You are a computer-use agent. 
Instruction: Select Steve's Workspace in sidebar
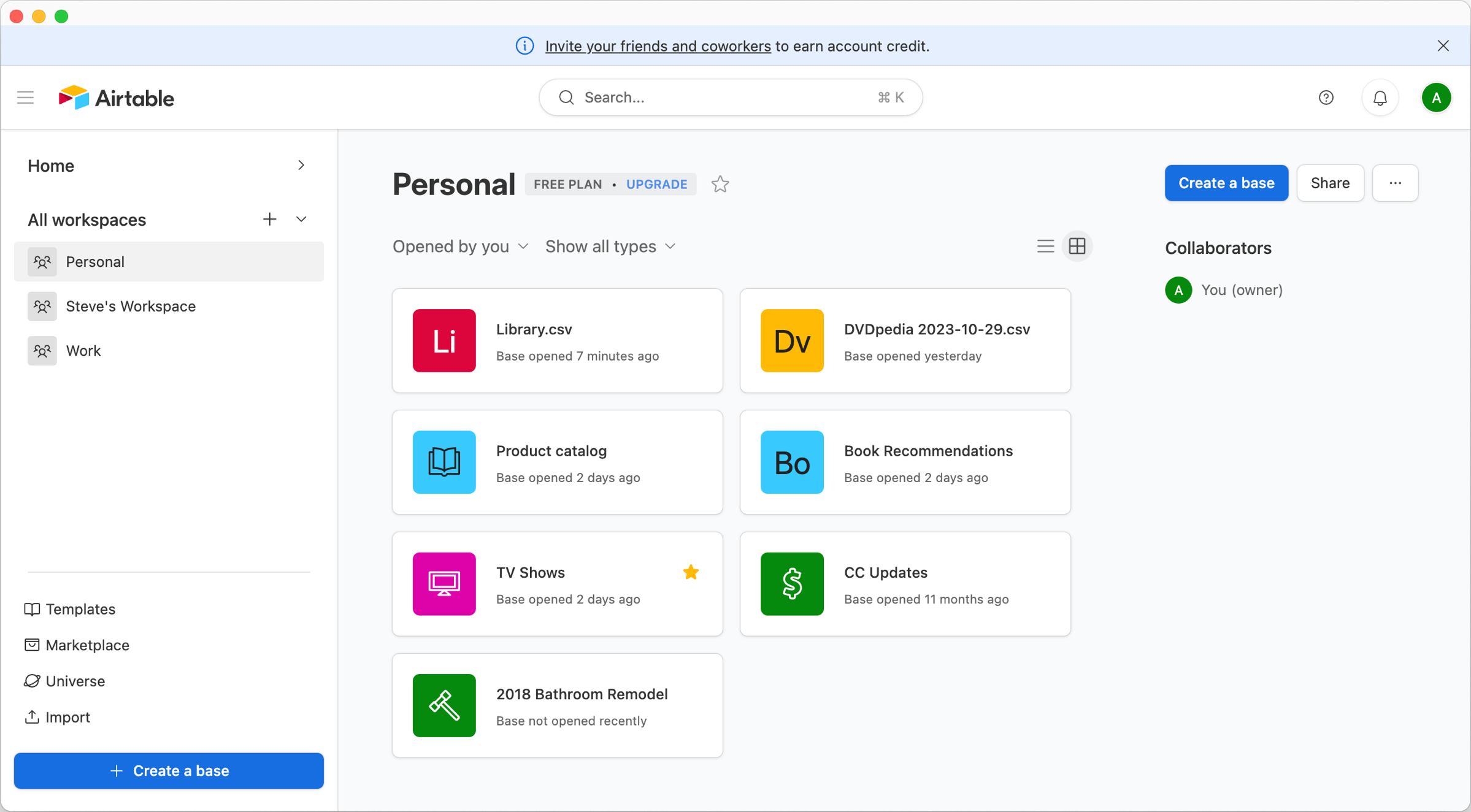(130, 306)
